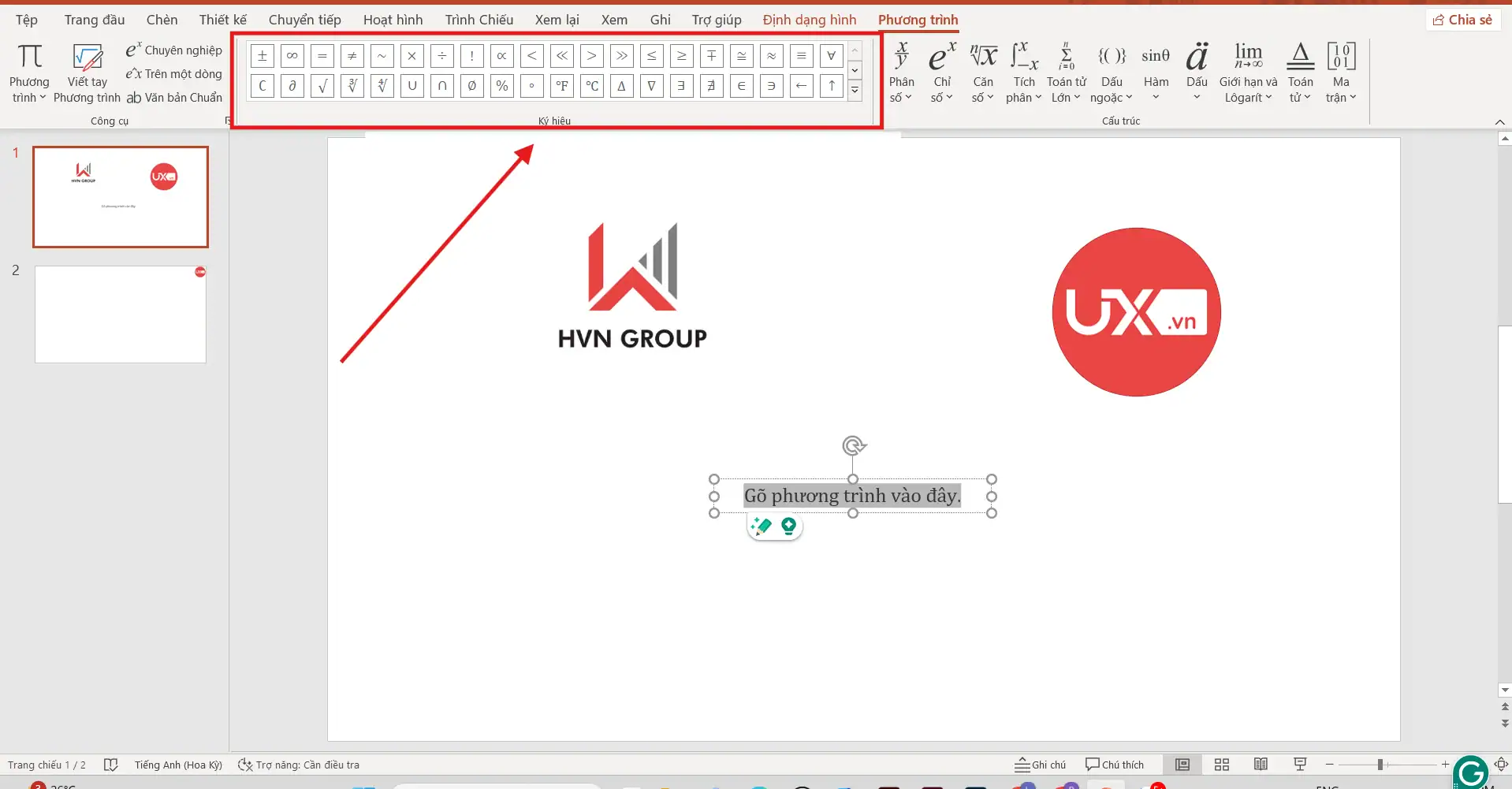
Task: Insert the degrees Celsius symbol
Action: tap(591, 86)
